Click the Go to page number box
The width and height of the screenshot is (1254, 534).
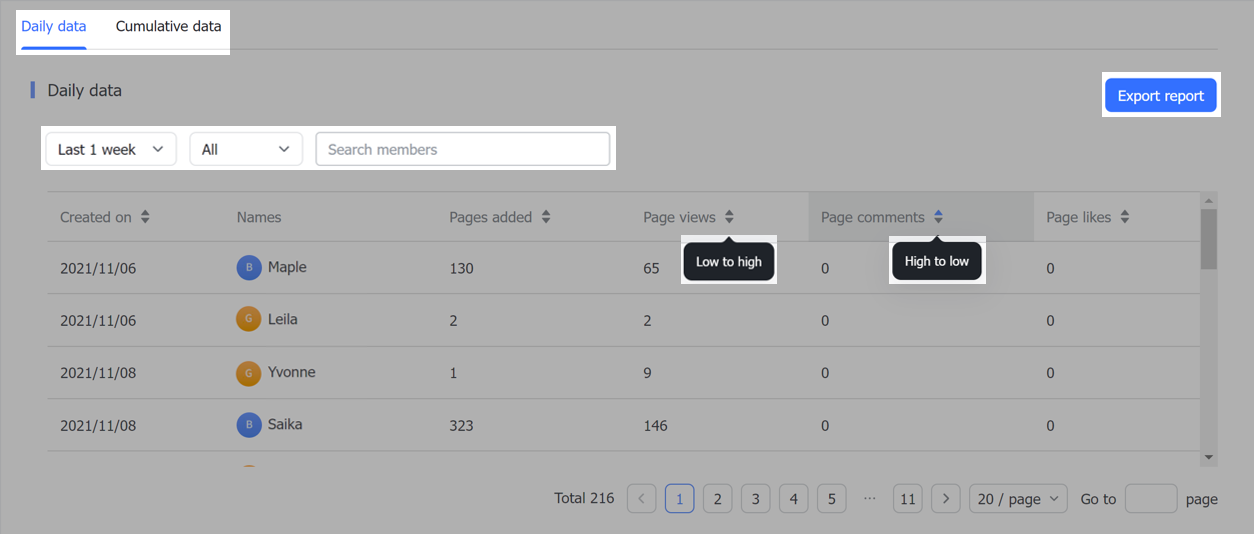click(1150, 499)
